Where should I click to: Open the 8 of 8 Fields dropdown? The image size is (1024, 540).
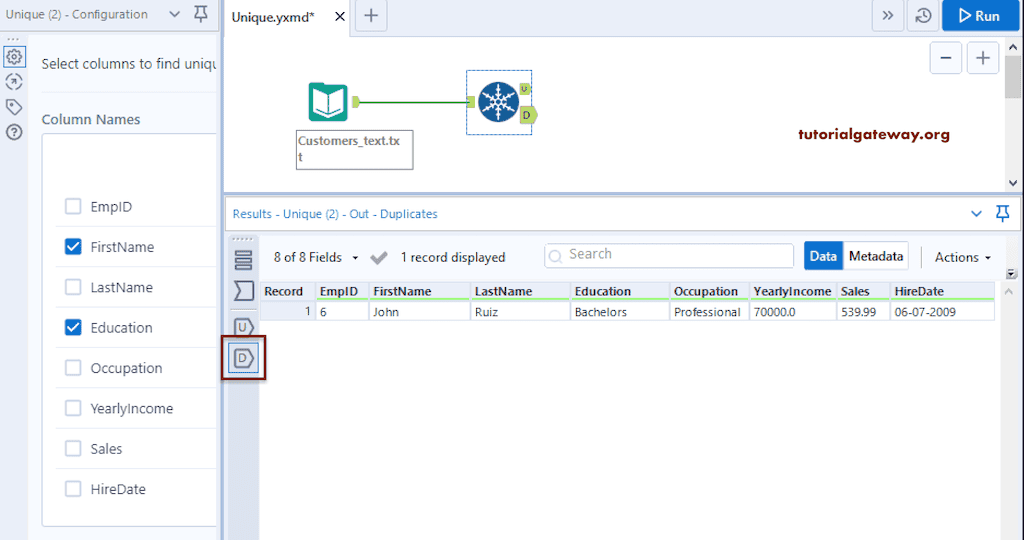[x=316, y=257]
